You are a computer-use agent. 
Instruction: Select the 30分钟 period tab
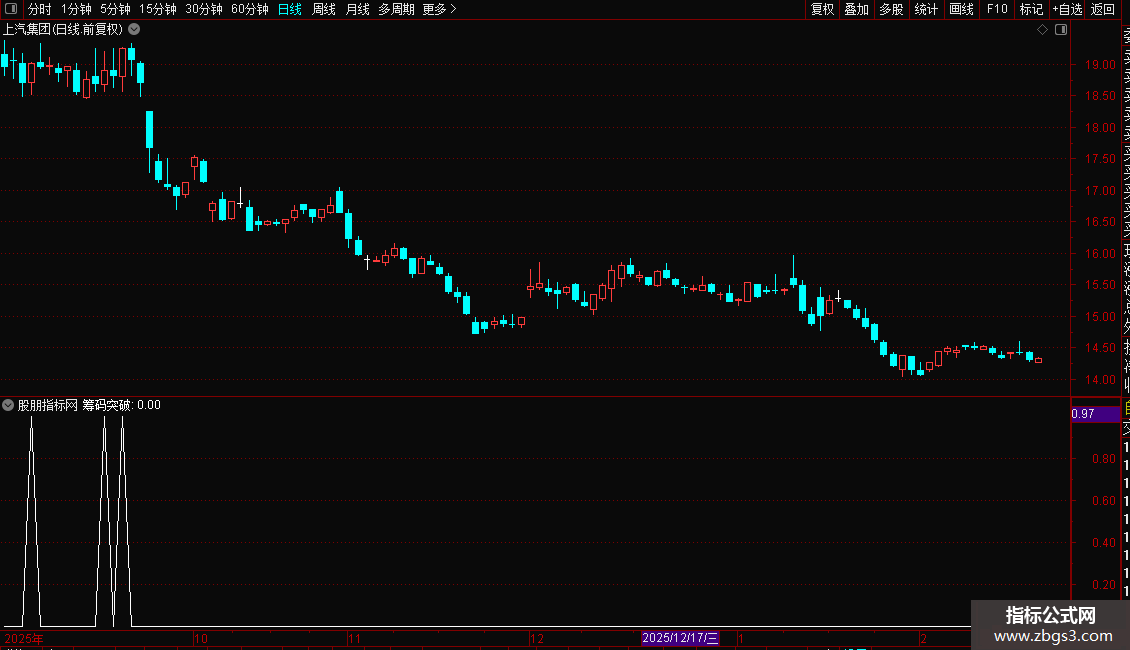pos(204,9)
